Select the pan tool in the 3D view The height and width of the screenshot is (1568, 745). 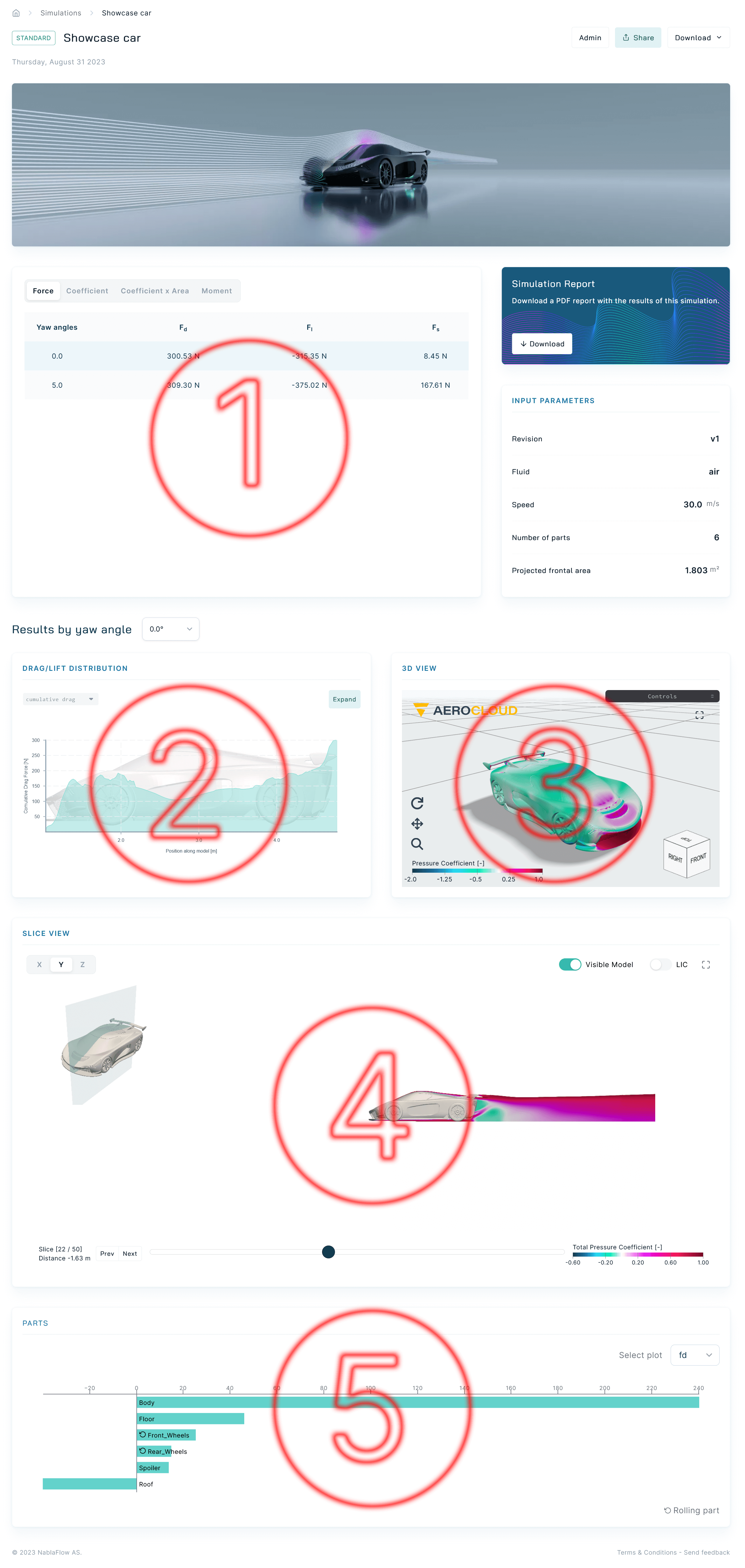pyautogui.click(x=417, y=824)
